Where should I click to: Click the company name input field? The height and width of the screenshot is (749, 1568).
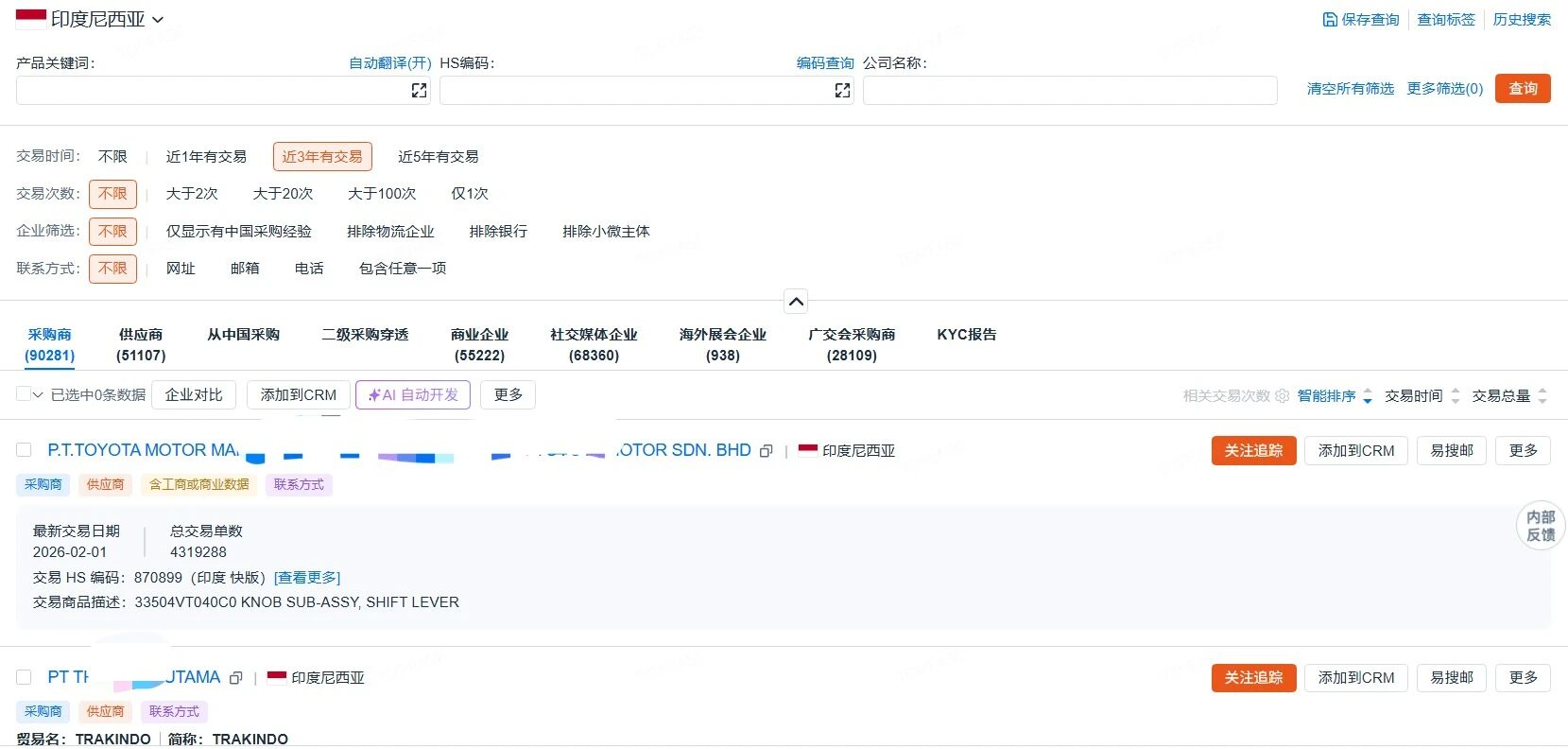1069,91
